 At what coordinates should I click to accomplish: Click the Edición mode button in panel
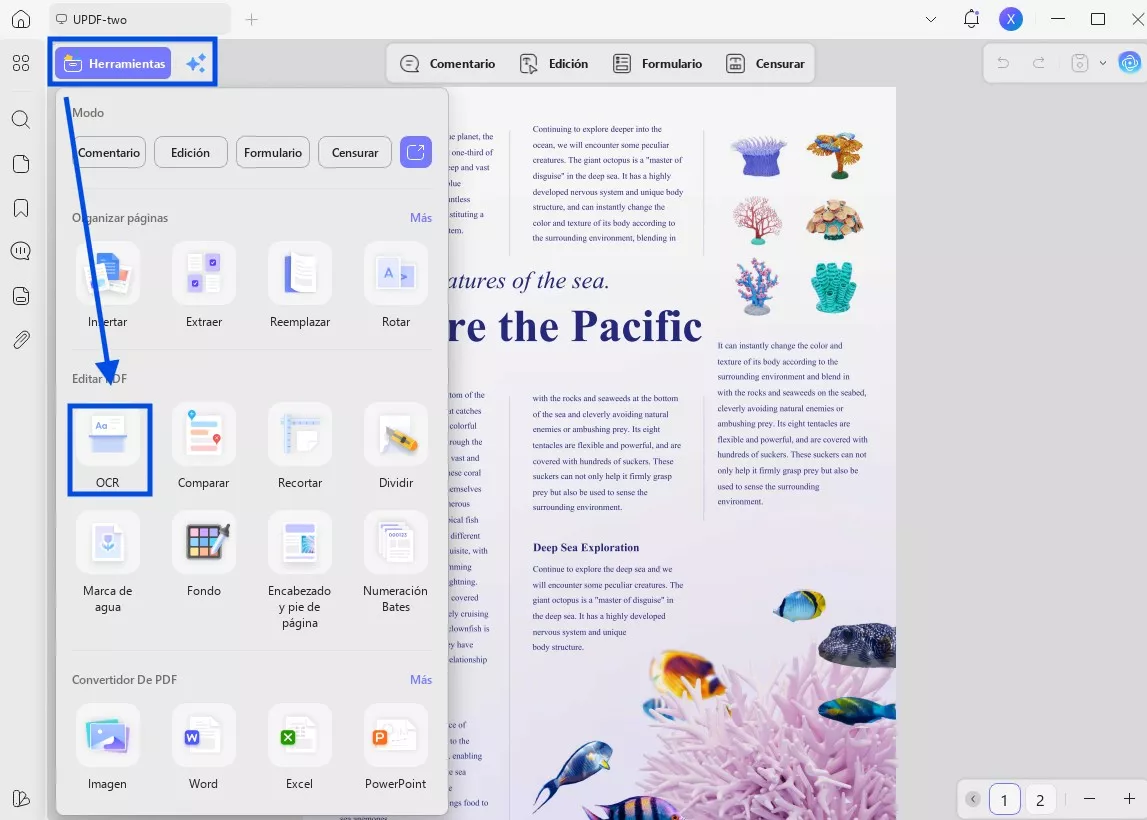click(x=190, y=152)
